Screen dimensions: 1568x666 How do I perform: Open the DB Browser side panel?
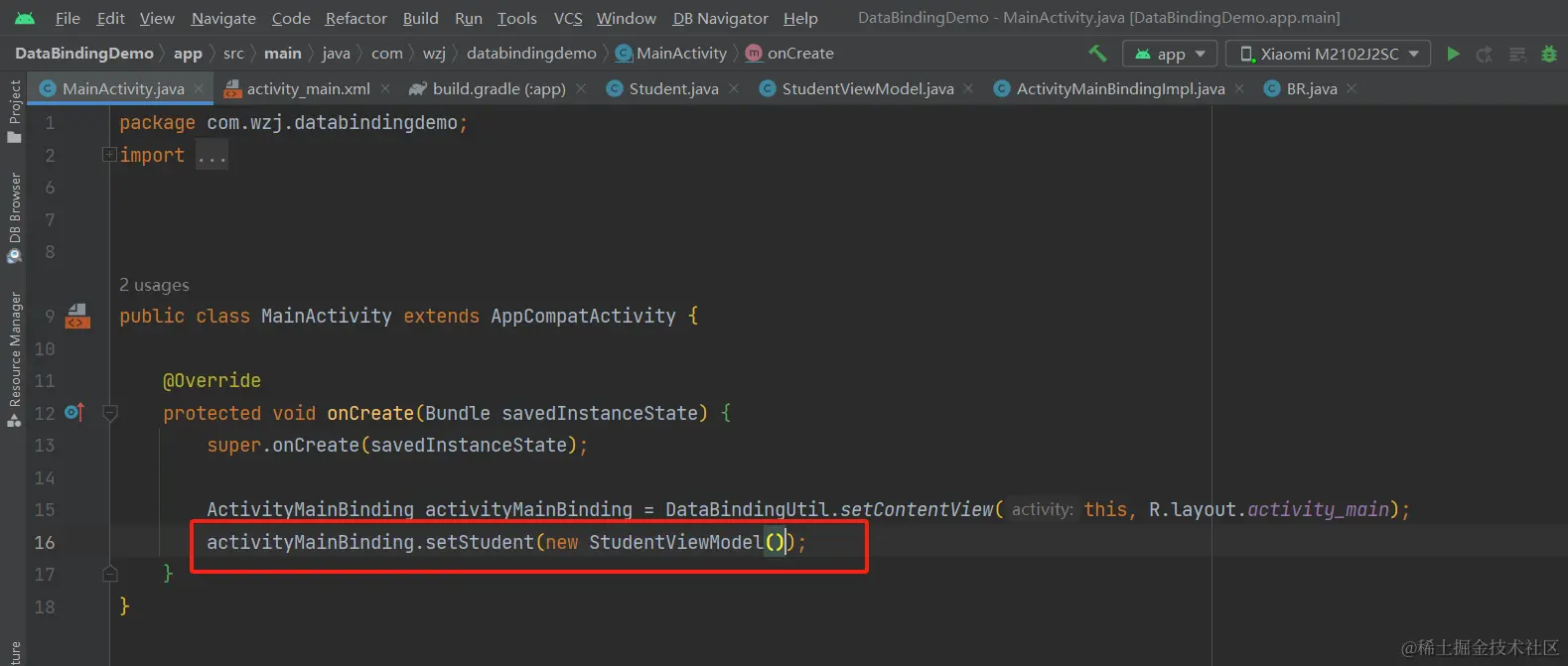tap(15, 218)
